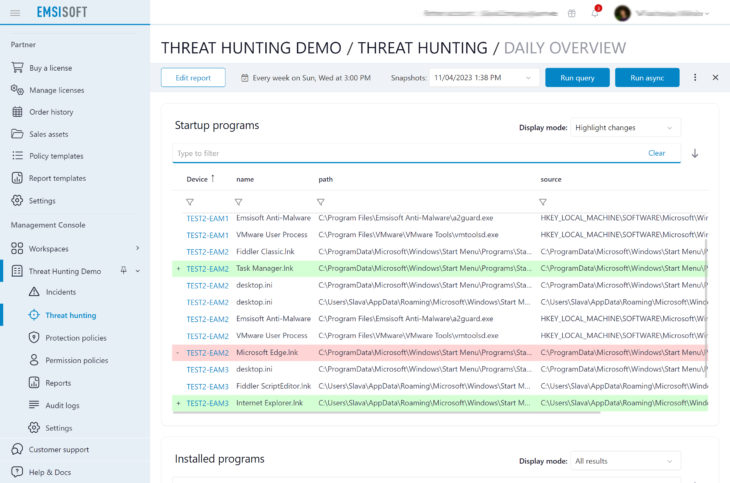Click the schedule calendar icon

pos(244,78)
